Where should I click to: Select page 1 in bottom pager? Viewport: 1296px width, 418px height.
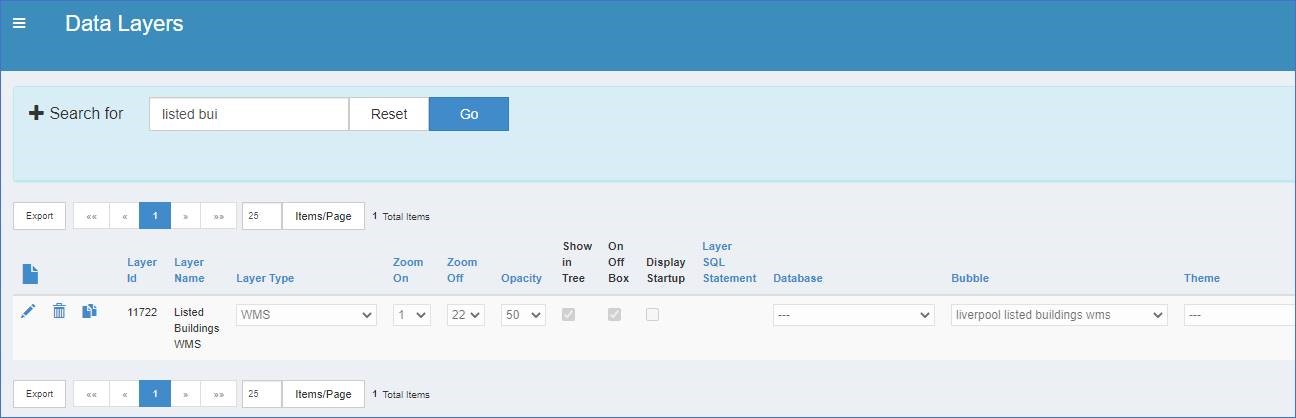pos(155,394)
